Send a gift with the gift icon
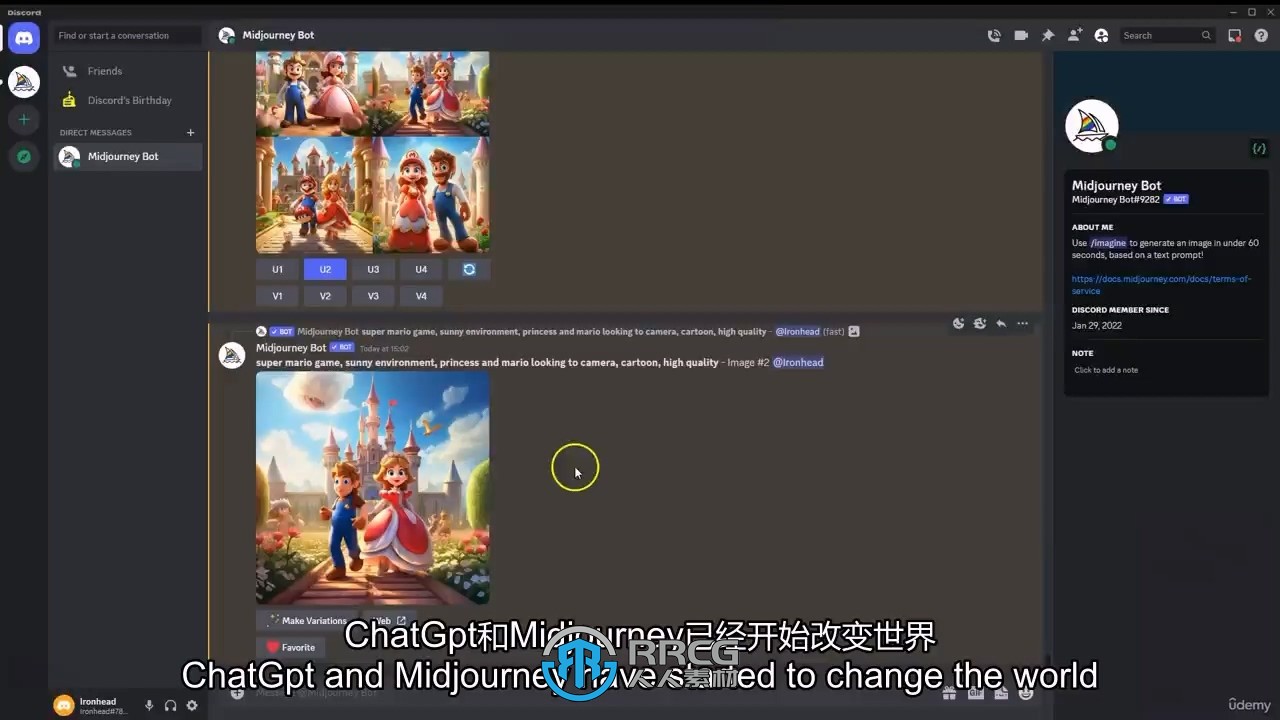Image resolution: width=1280 pixels, height=720 pixels. (950, 692)
